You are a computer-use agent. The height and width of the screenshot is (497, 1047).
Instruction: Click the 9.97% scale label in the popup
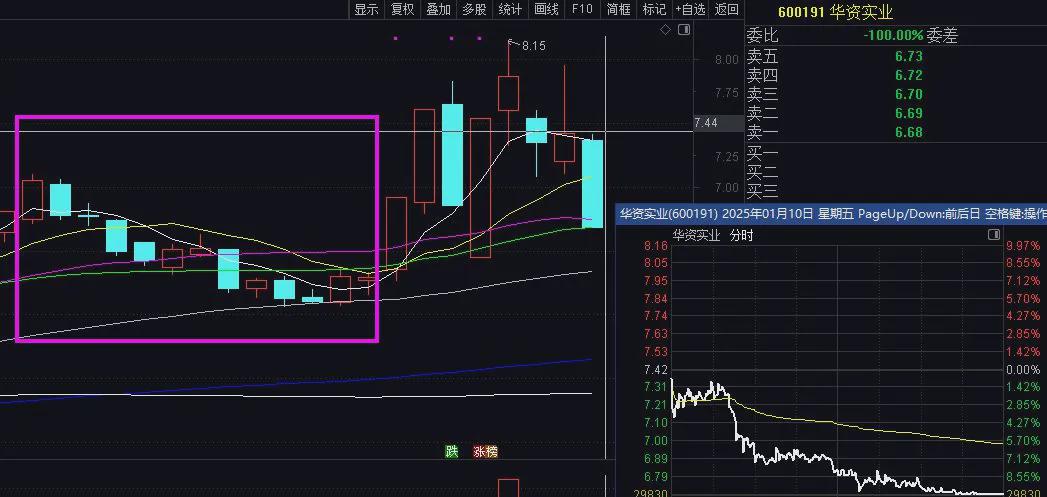(x=1024, y=246)
